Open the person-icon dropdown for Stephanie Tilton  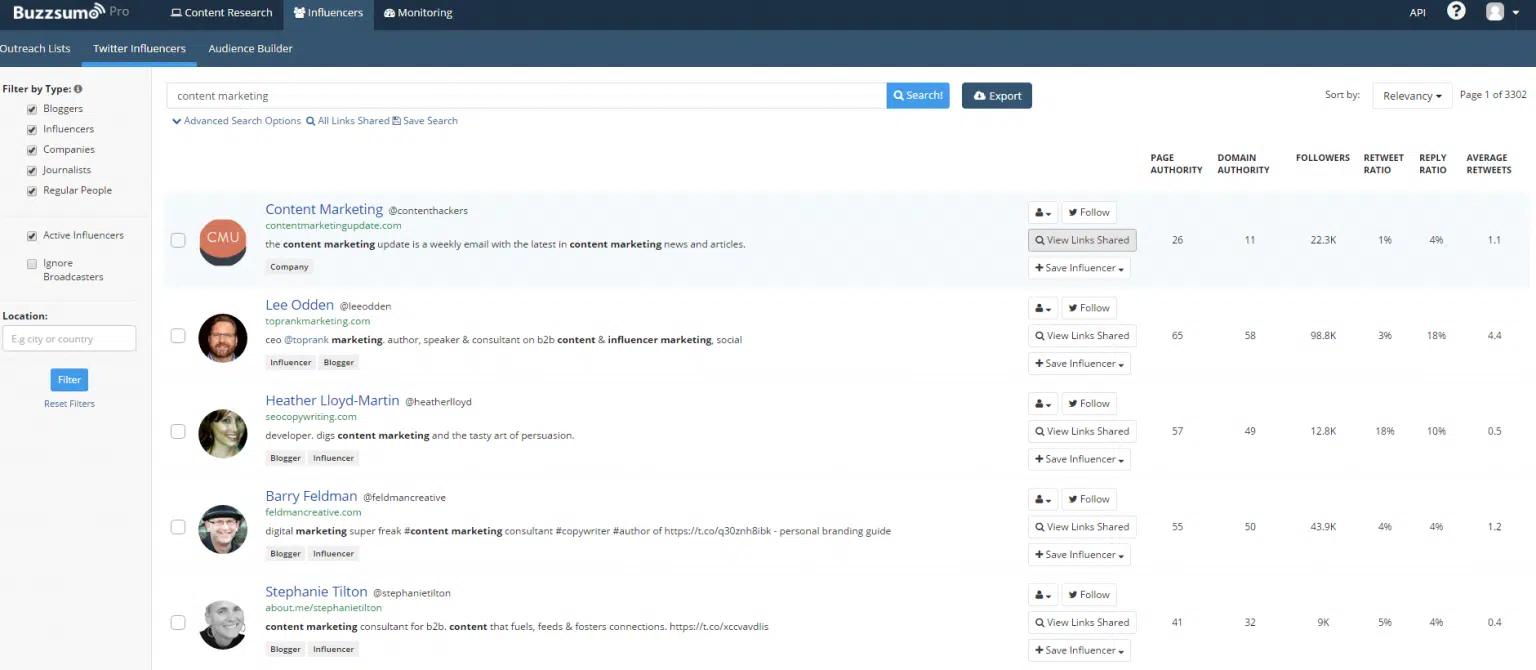click(x=1042, y=595)
